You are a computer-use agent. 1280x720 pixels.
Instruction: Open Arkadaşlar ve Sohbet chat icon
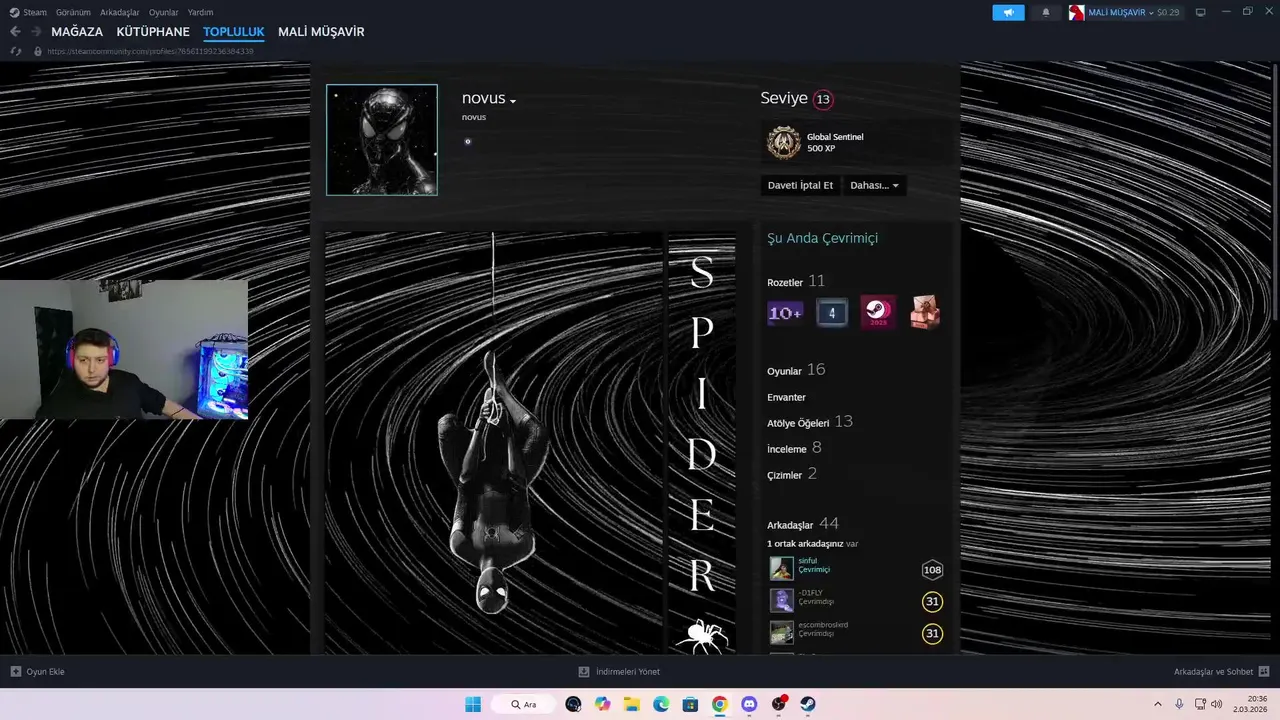(1264, 672)
